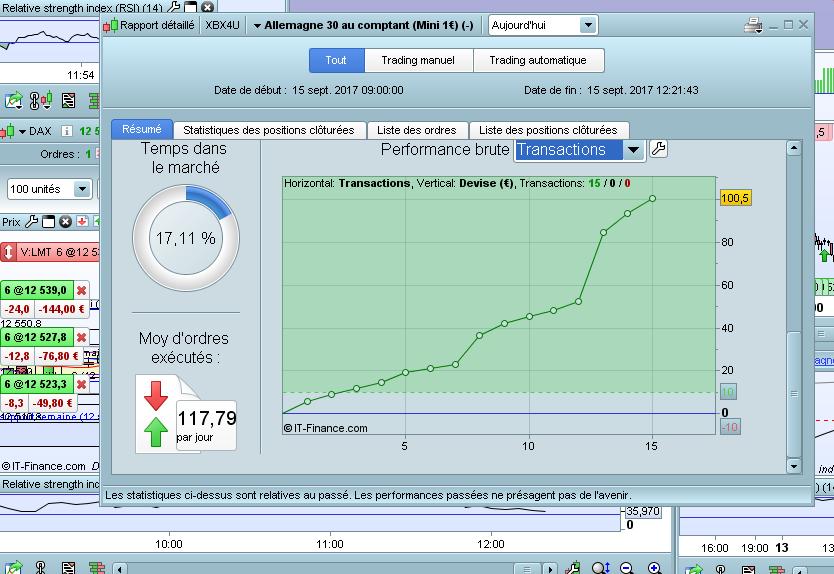Expand the DAX instrument dropdown arrow
The width and height of the screenshot is (834, 574).
point(22,131)
